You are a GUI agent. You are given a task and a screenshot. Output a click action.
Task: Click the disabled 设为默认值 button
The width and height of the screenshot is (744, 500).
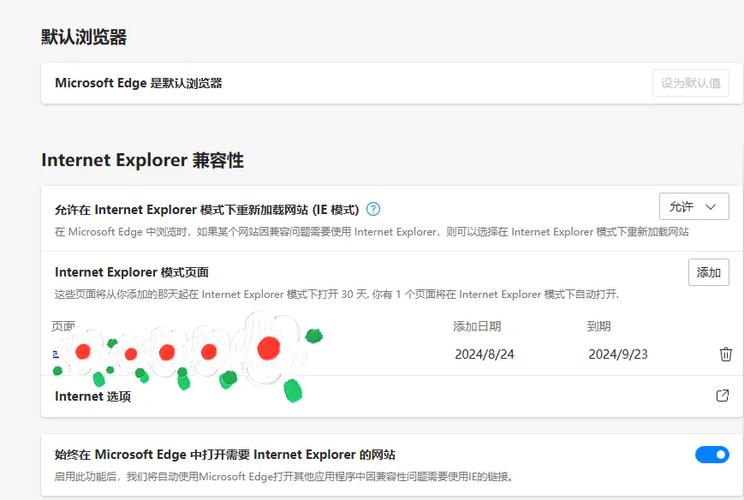click(690, 83)
